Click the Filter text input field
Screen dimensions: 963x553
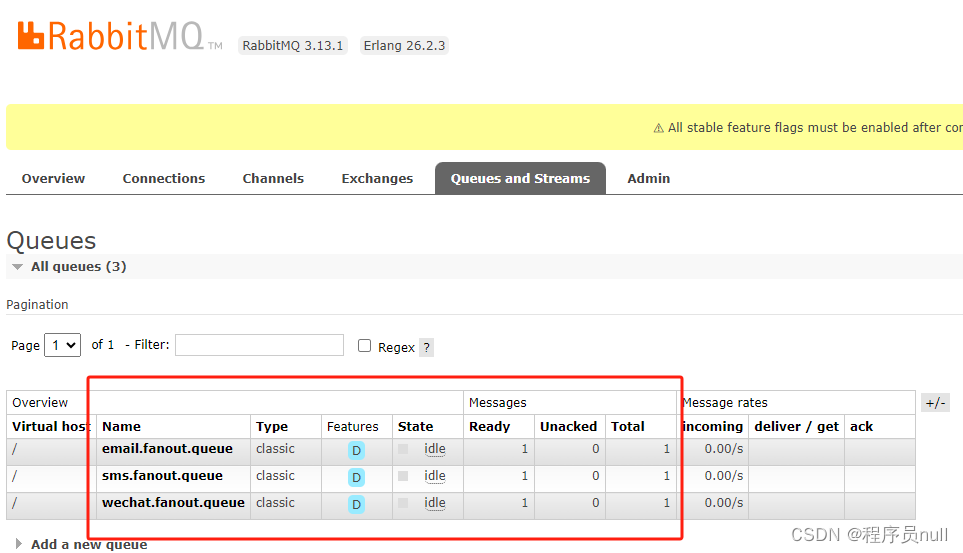coord(259,345)
